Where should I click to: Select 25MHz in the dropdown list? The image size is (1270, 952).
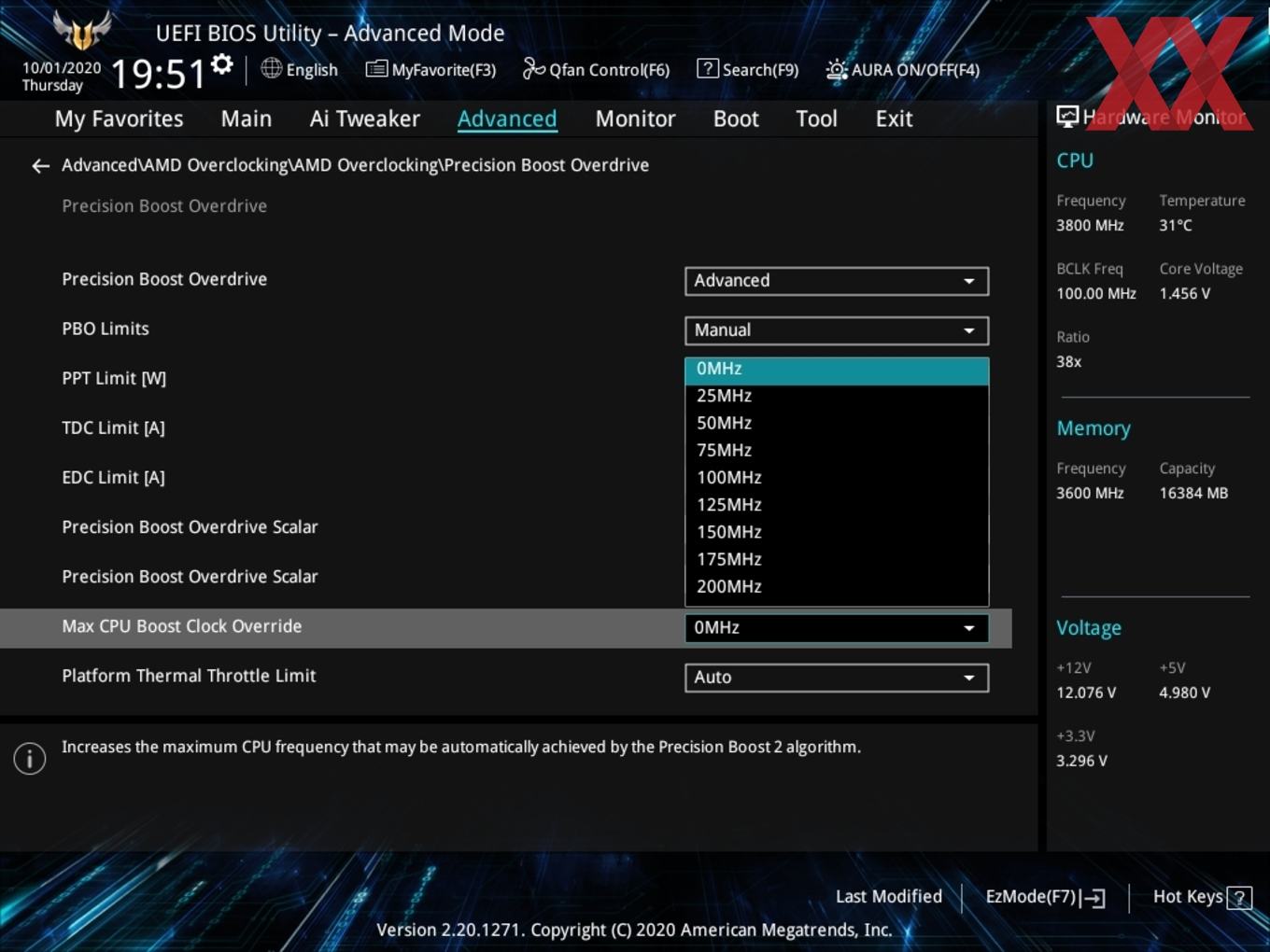pos(837,396)
